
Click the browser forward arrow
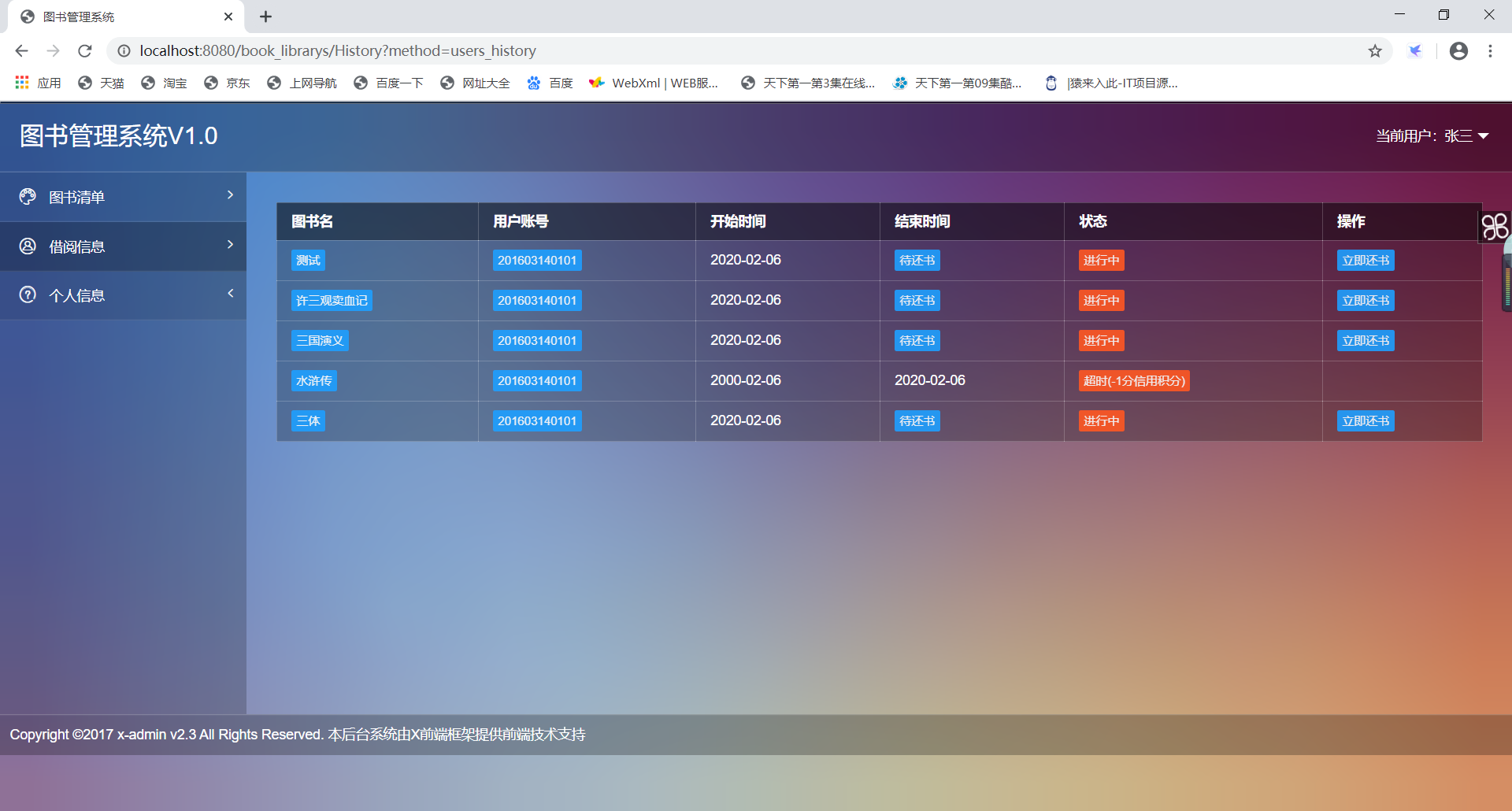pyautogui.click(x=53, y=51)
